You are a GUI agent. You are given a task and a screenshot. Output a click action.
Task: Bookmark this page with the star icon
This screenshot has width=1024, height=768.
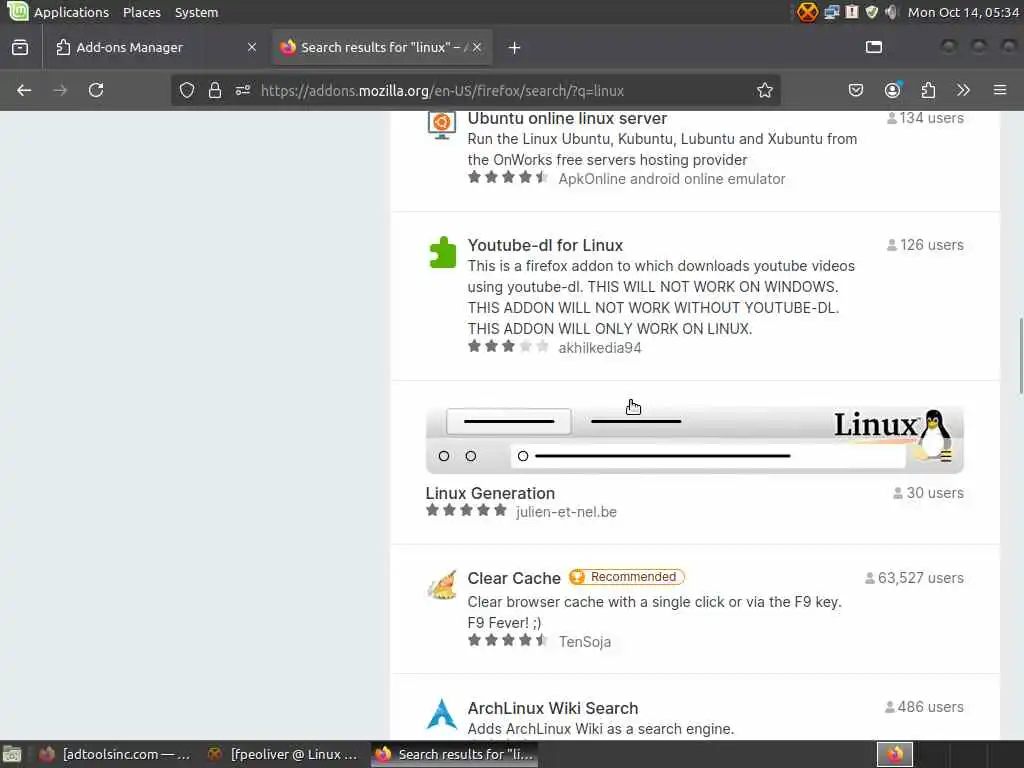pos(765,90)
